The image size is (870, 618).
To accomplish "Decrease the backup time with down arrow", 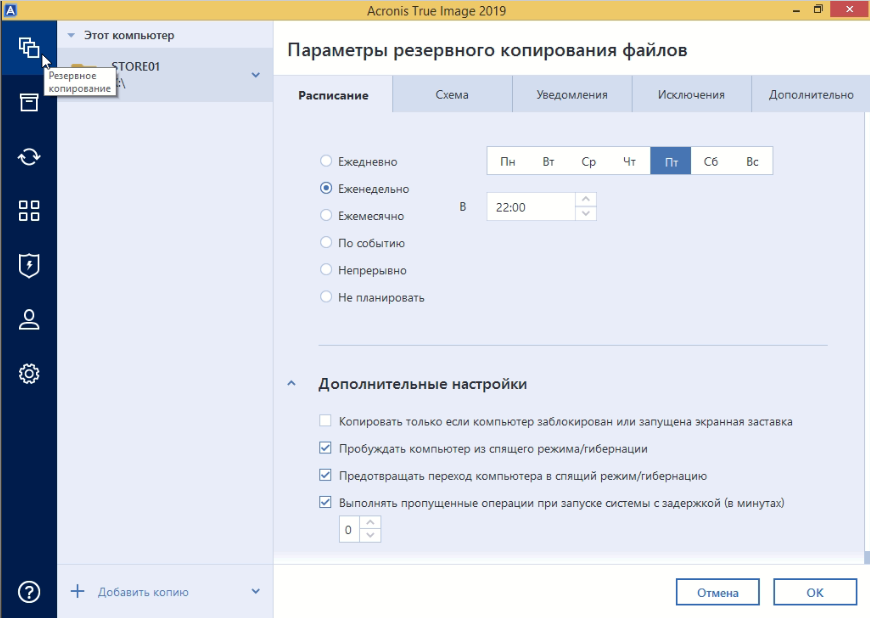I will [586, 214].
